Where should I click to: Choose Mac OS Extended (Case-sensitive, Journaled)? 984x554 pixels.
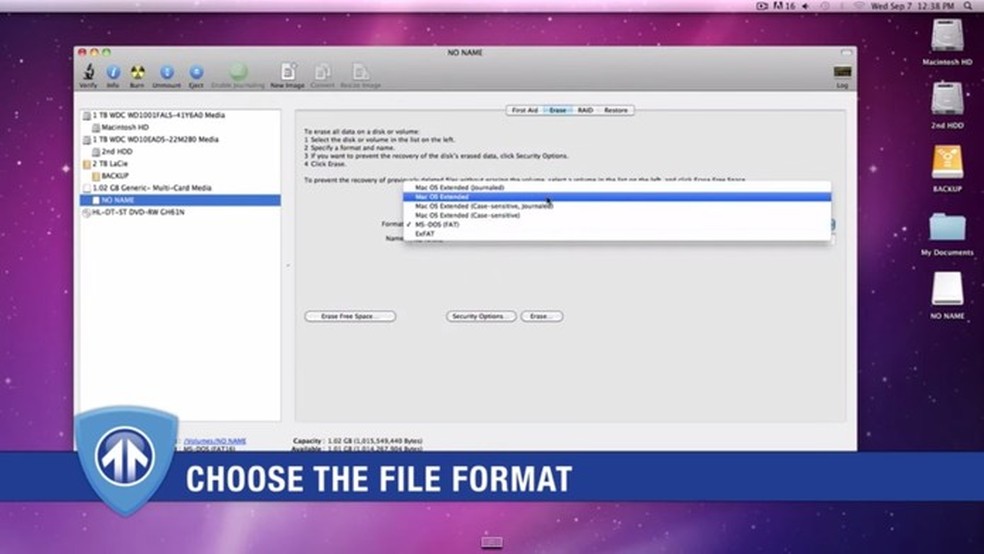(x=617, y=206)
